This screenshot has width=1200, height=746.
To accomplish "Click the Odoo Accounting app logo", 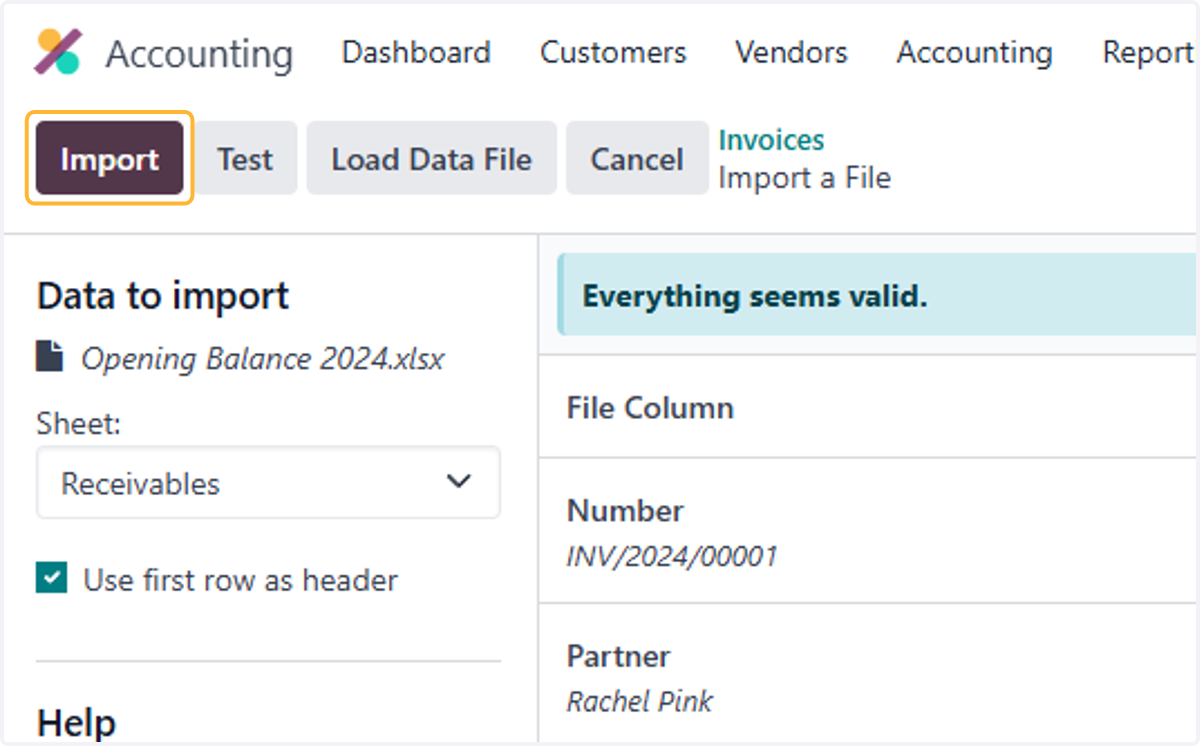I will [58, 52].
